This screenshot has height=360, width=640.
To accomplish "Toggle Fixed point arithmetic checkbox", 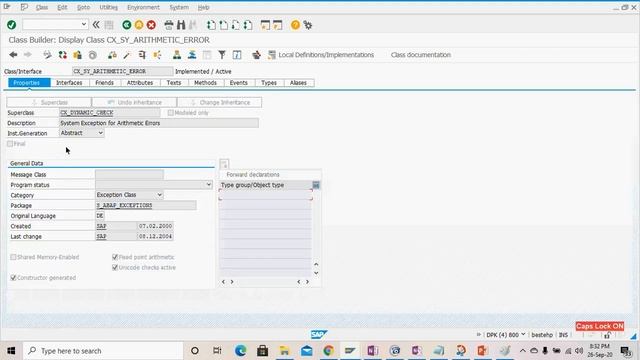I will click(115, 257).
